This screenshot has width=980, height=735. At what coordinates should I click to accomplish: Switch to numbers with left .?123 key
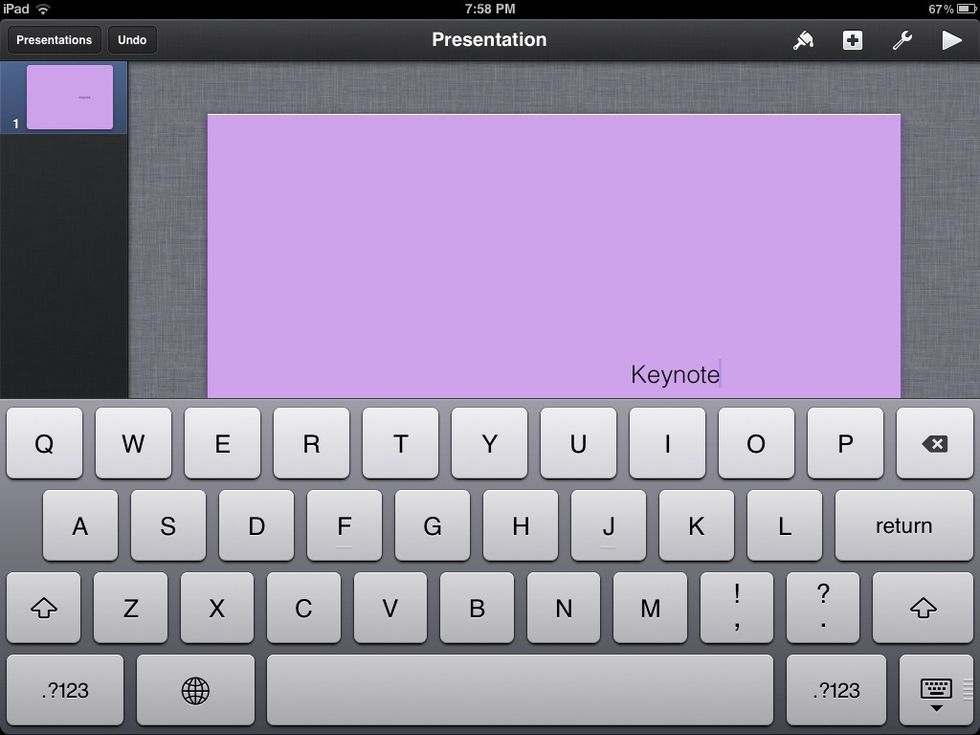point(65,690)
